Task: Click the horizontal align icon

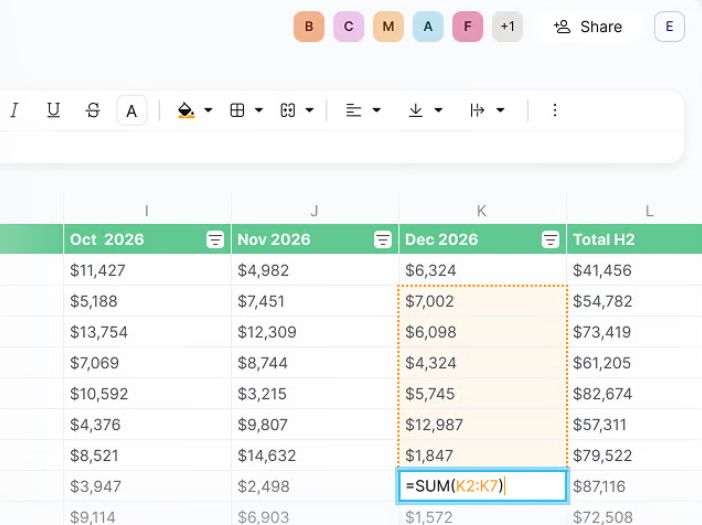Action: point(354,110)
